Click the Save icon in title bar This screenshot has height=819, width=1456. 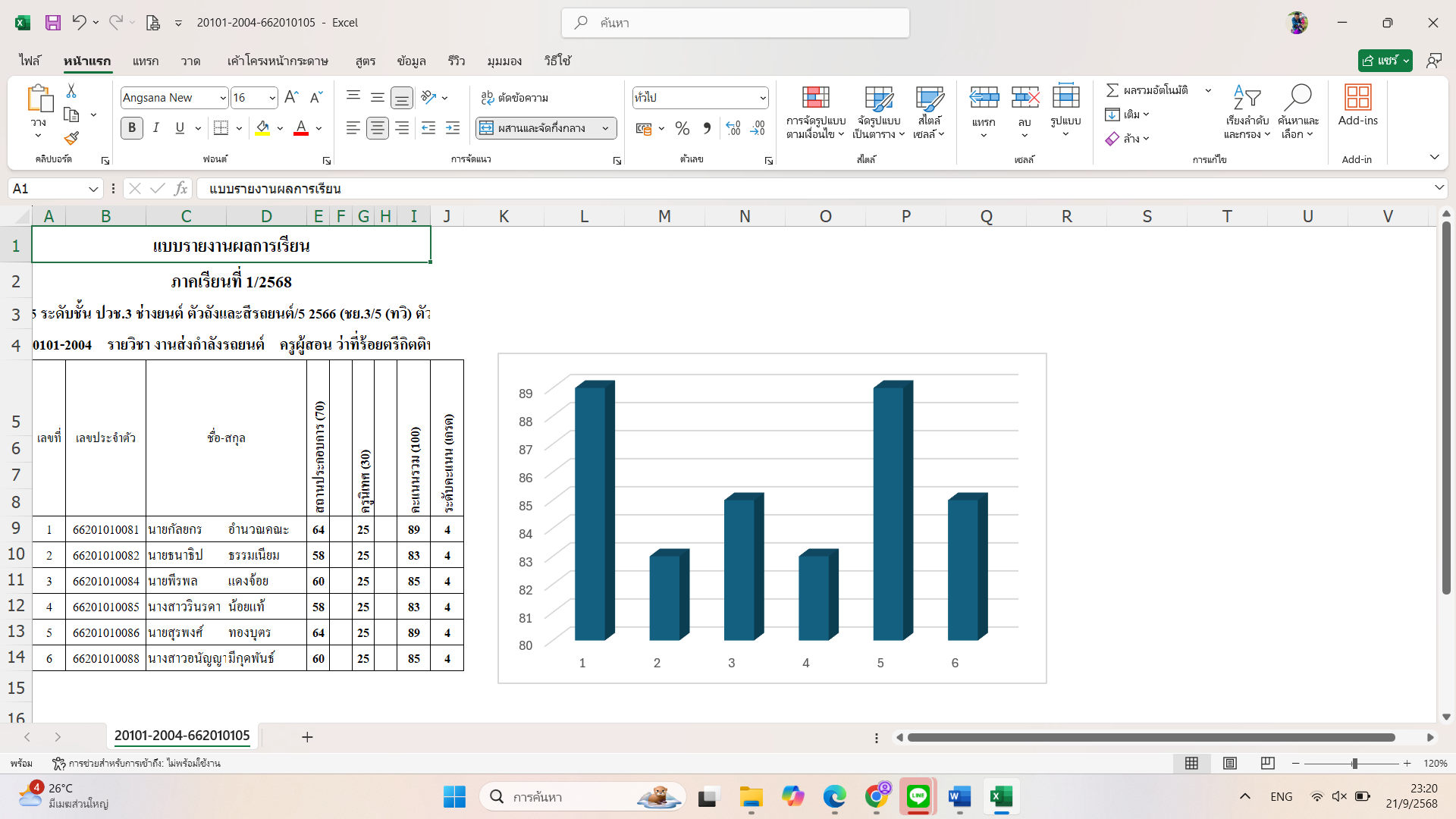pyautogui.click(x=53, y=23)
